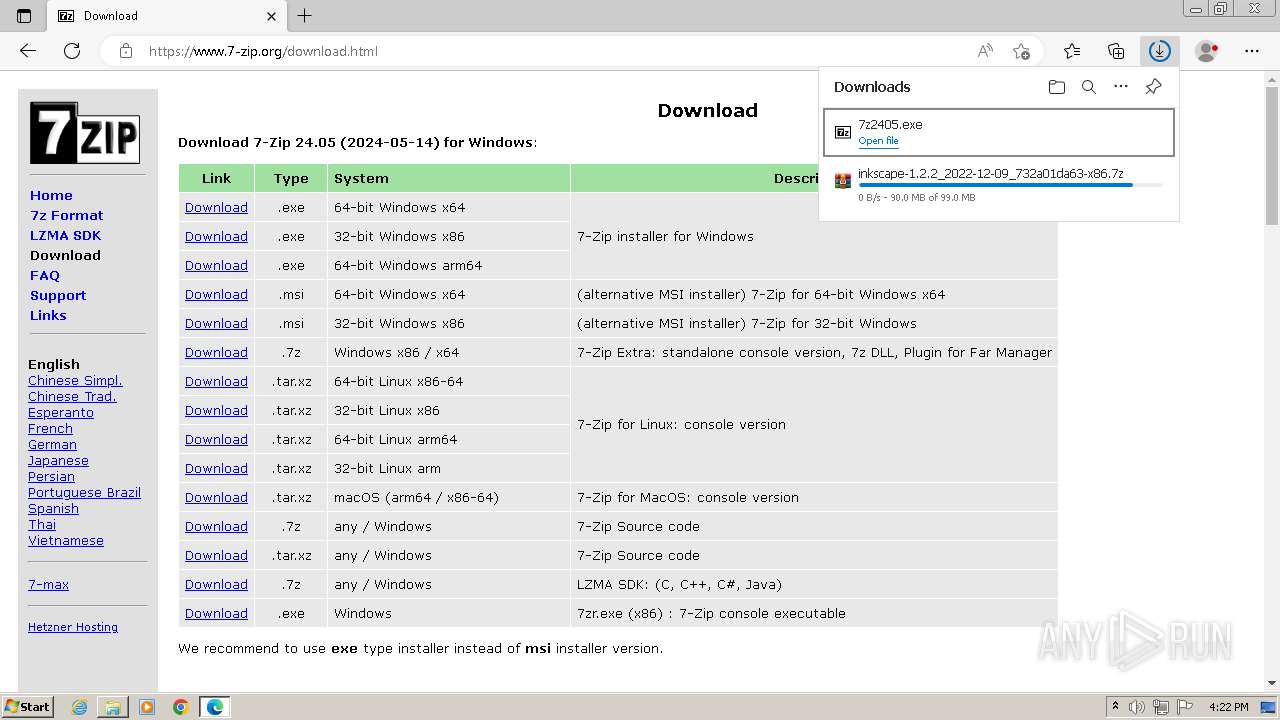The image size is (1280, 720).
Task: Download the macOS tar.xz console version
Action: click(x=216, y=497)
